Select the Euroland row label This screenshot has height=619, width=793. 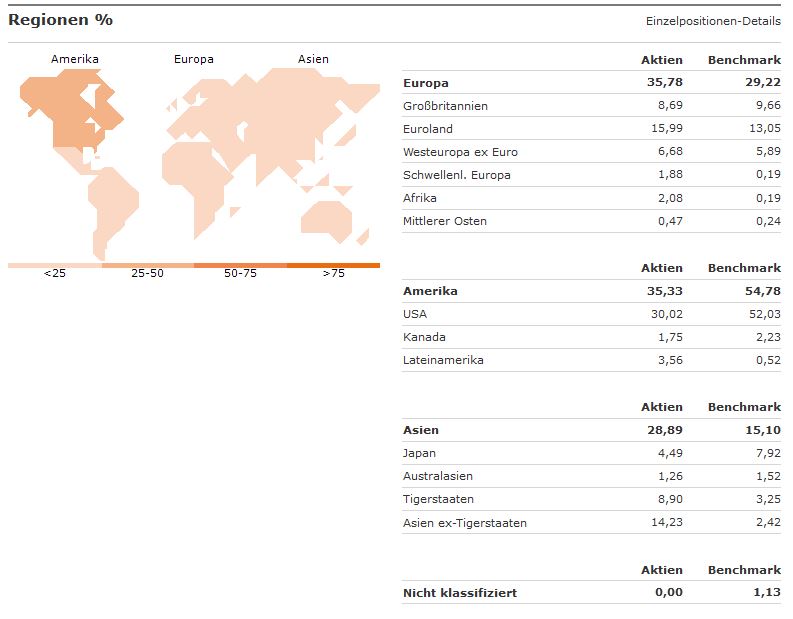427,129
